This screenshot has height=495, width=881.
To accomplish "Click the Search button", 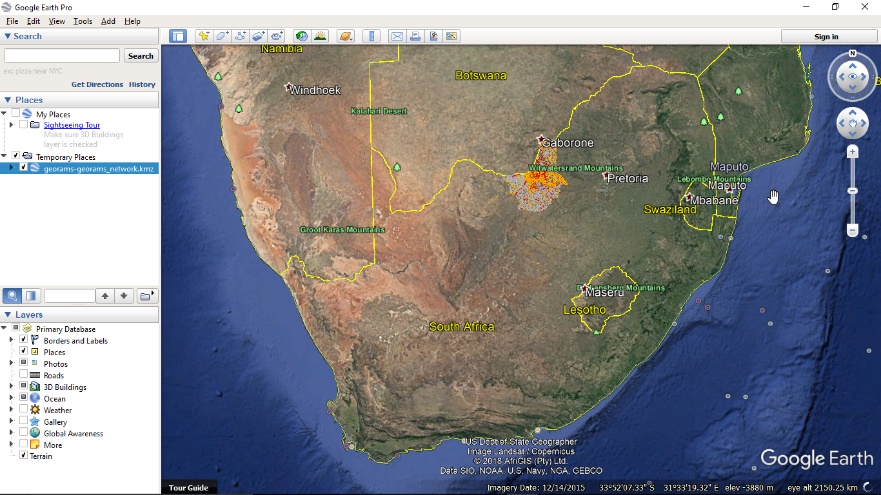I will [140, 56].
